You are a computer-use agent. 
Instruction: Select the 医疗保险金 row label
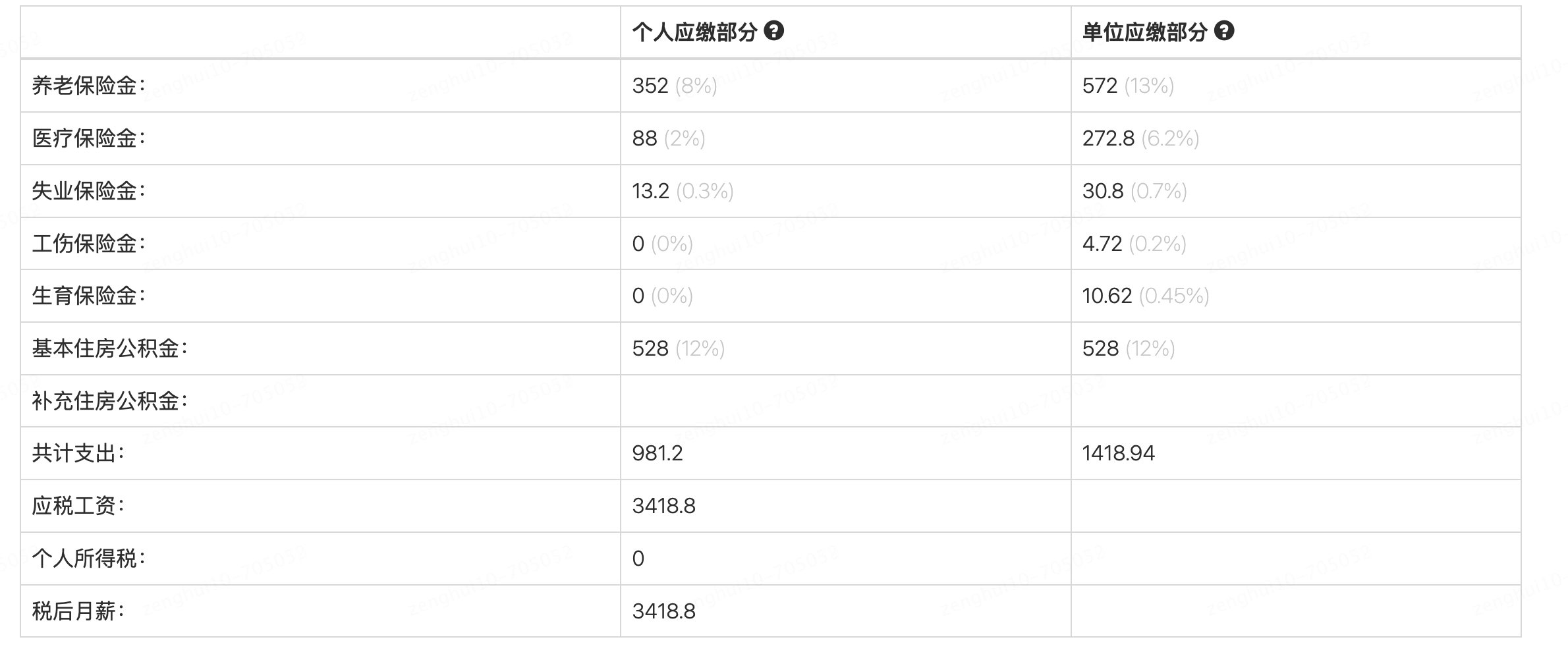(x=88, y=138)
